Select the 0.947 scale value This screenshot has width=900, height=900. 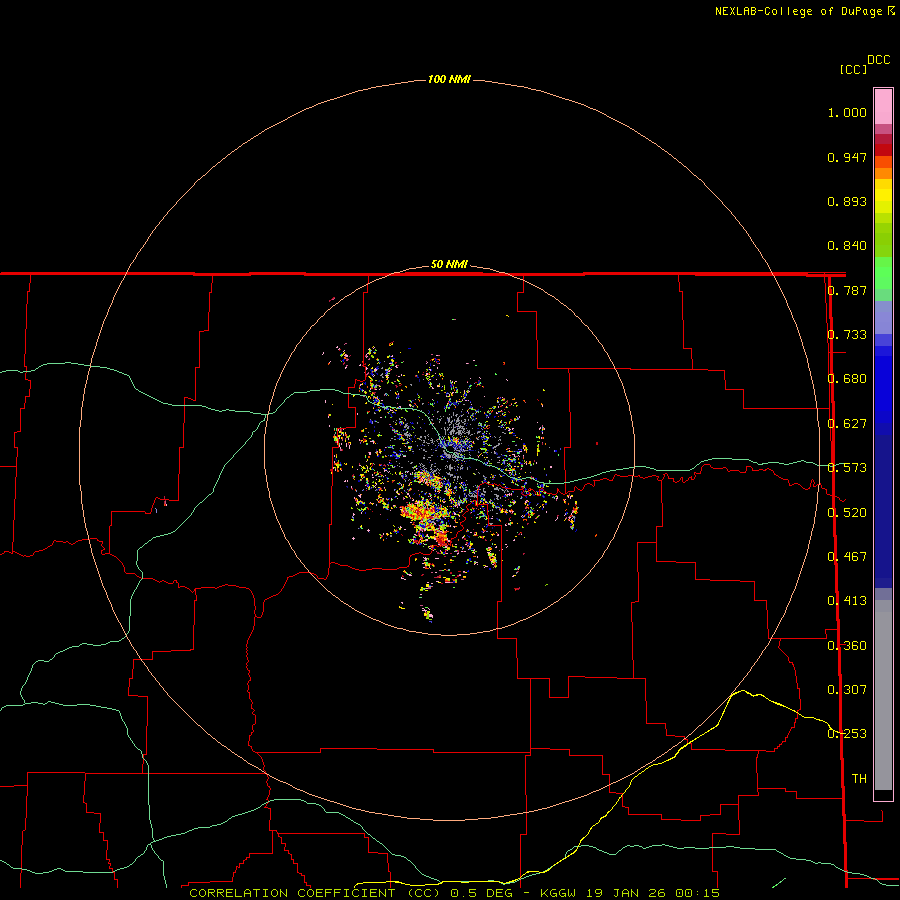(847, 157)
